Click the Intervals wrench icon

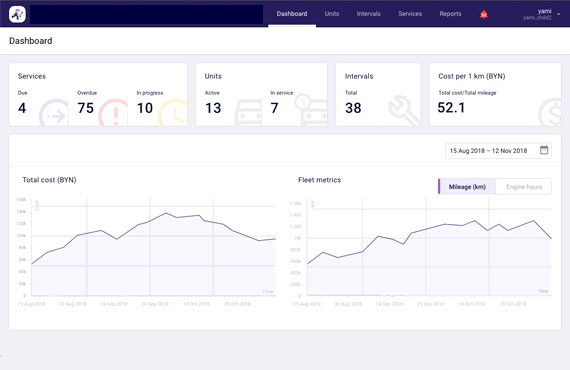(x=404, y=110)
